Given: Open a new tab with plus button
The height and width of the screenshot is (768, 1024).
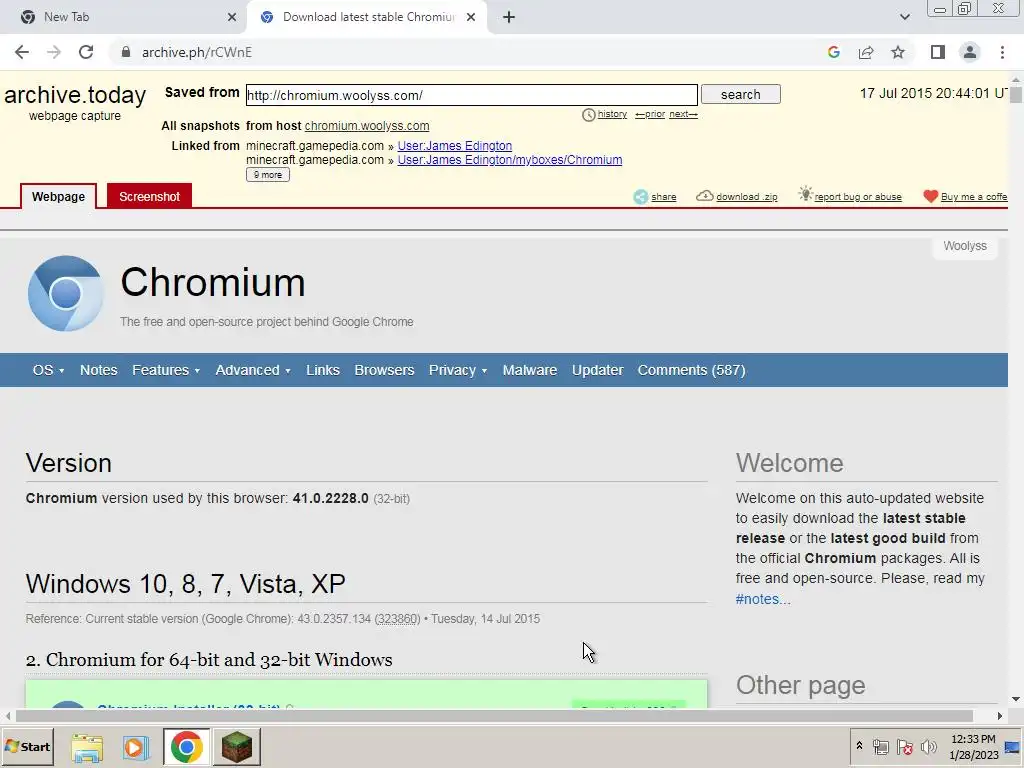Looking at the screenshot, I should click(x=509, y=17).
